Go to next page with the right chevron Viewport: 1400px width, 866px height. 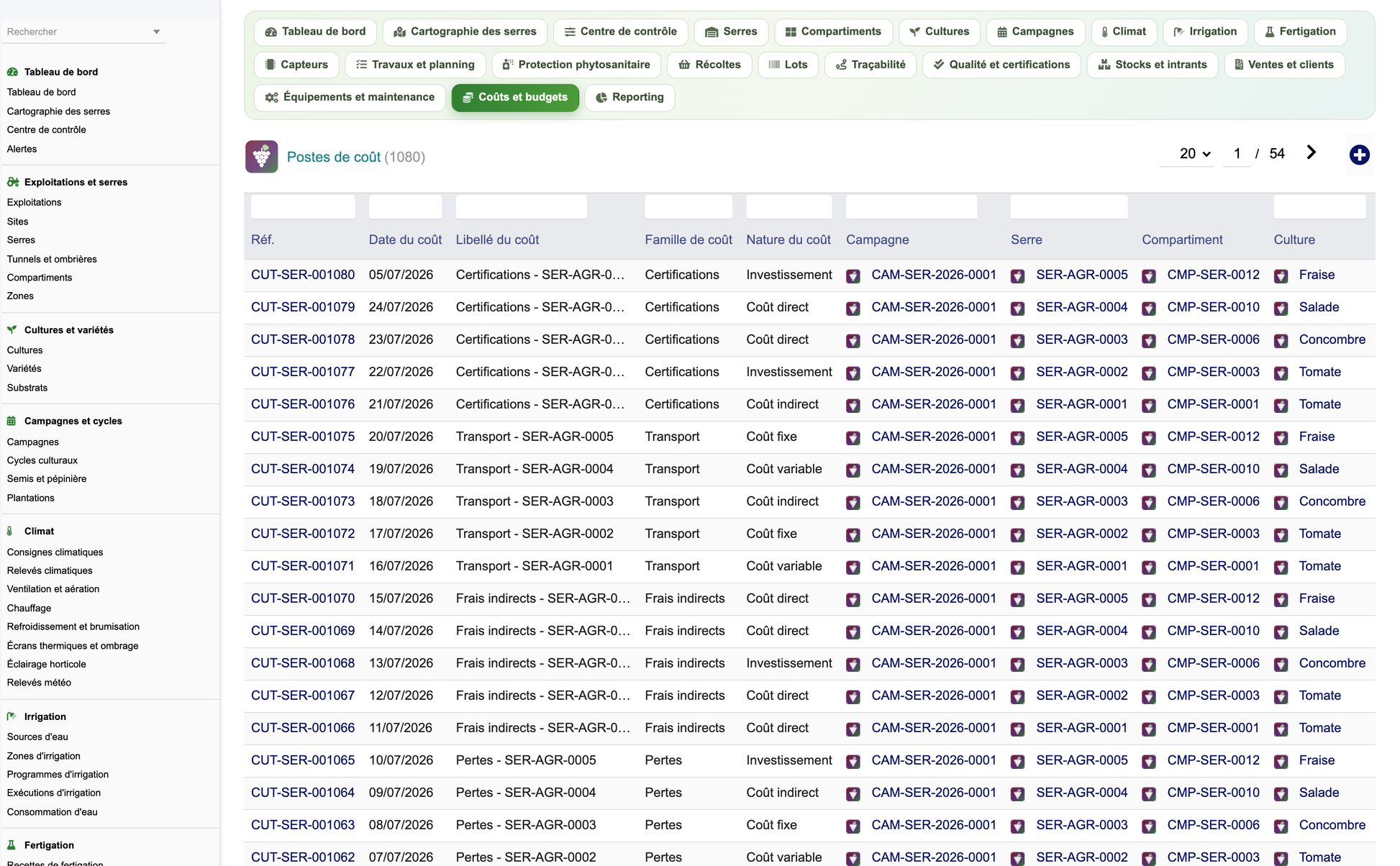[x=1311, y=152]
